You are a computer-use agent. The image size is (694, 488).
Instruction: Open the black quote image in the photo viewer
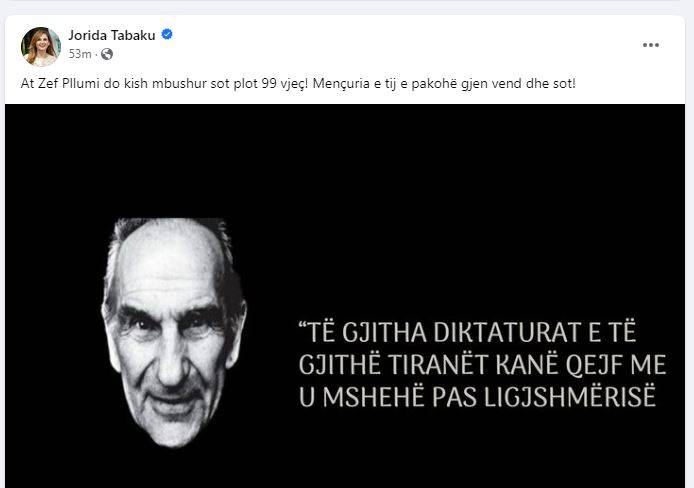point(345,296)
